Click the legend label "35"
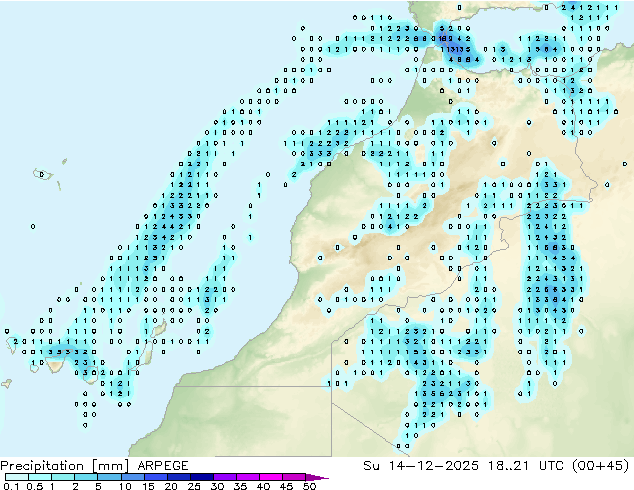Image resolution: width=634 pixels, height=490 pixels. [x=240, y=486]
